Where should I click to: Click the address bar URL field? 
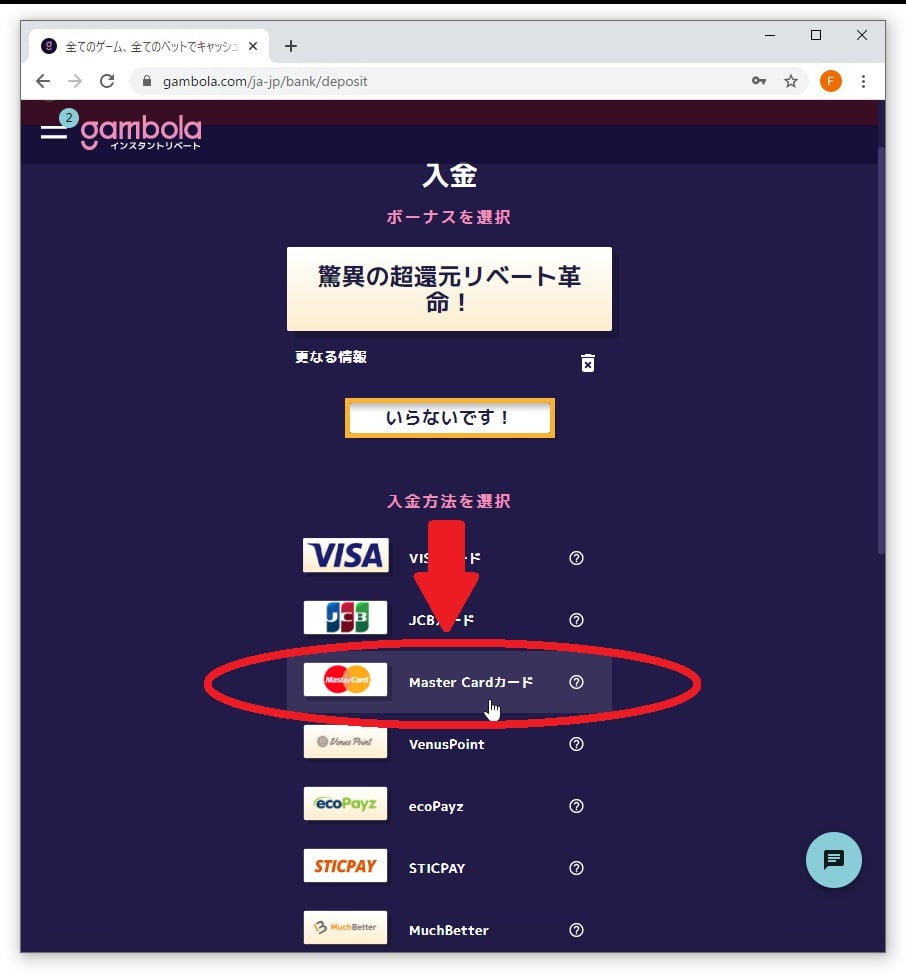434,81
